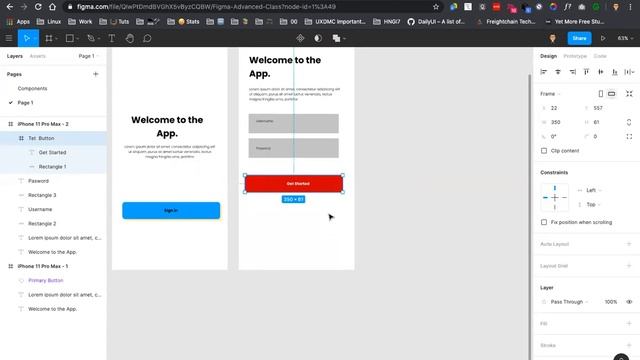Click the Mask icon in toolbar
The width and height of the screenshot is (640, 360).
318,38
